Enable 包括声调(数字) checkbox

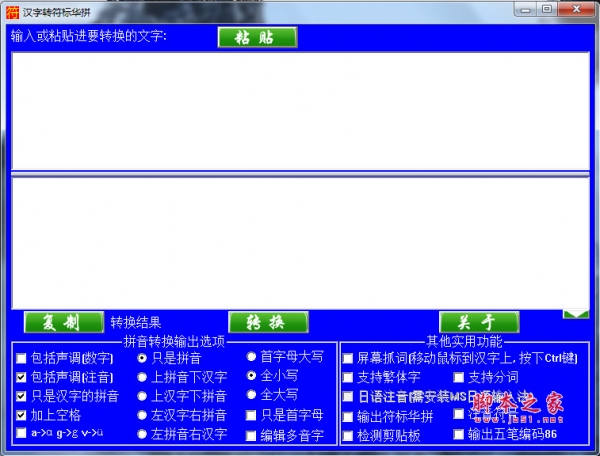[21, 358]
